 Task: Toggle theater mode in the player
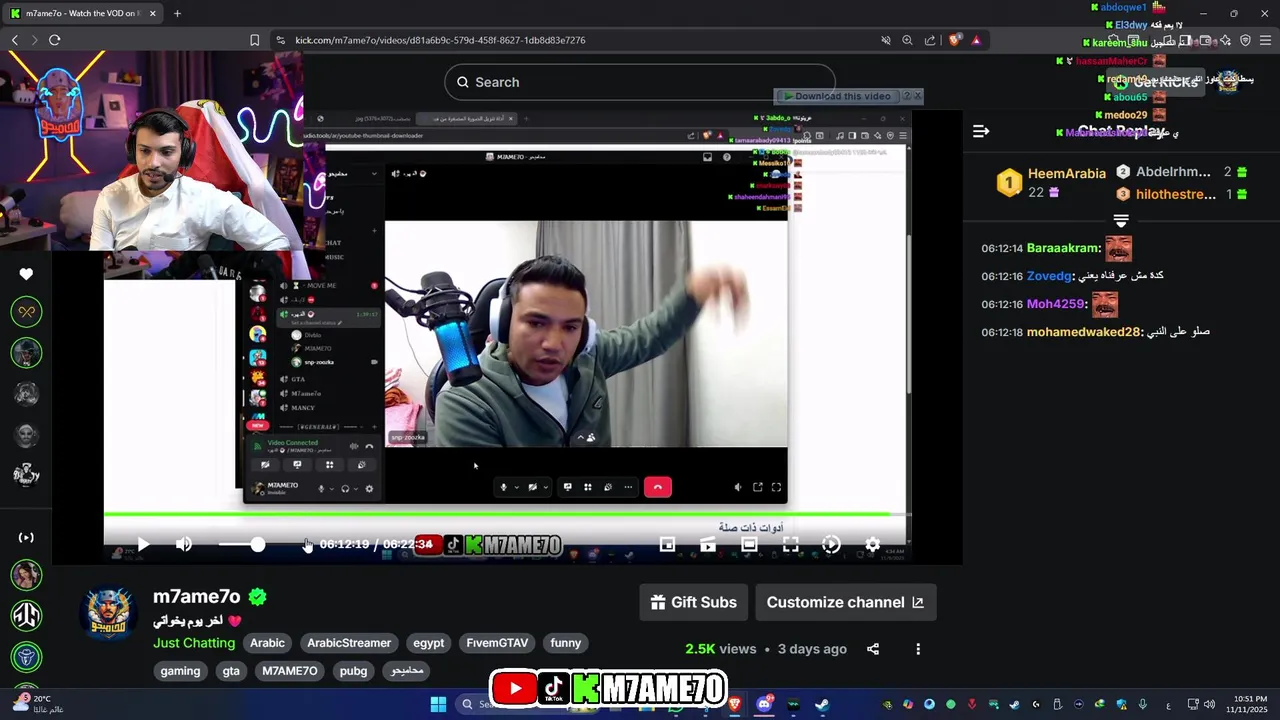(x=749, y=544)
